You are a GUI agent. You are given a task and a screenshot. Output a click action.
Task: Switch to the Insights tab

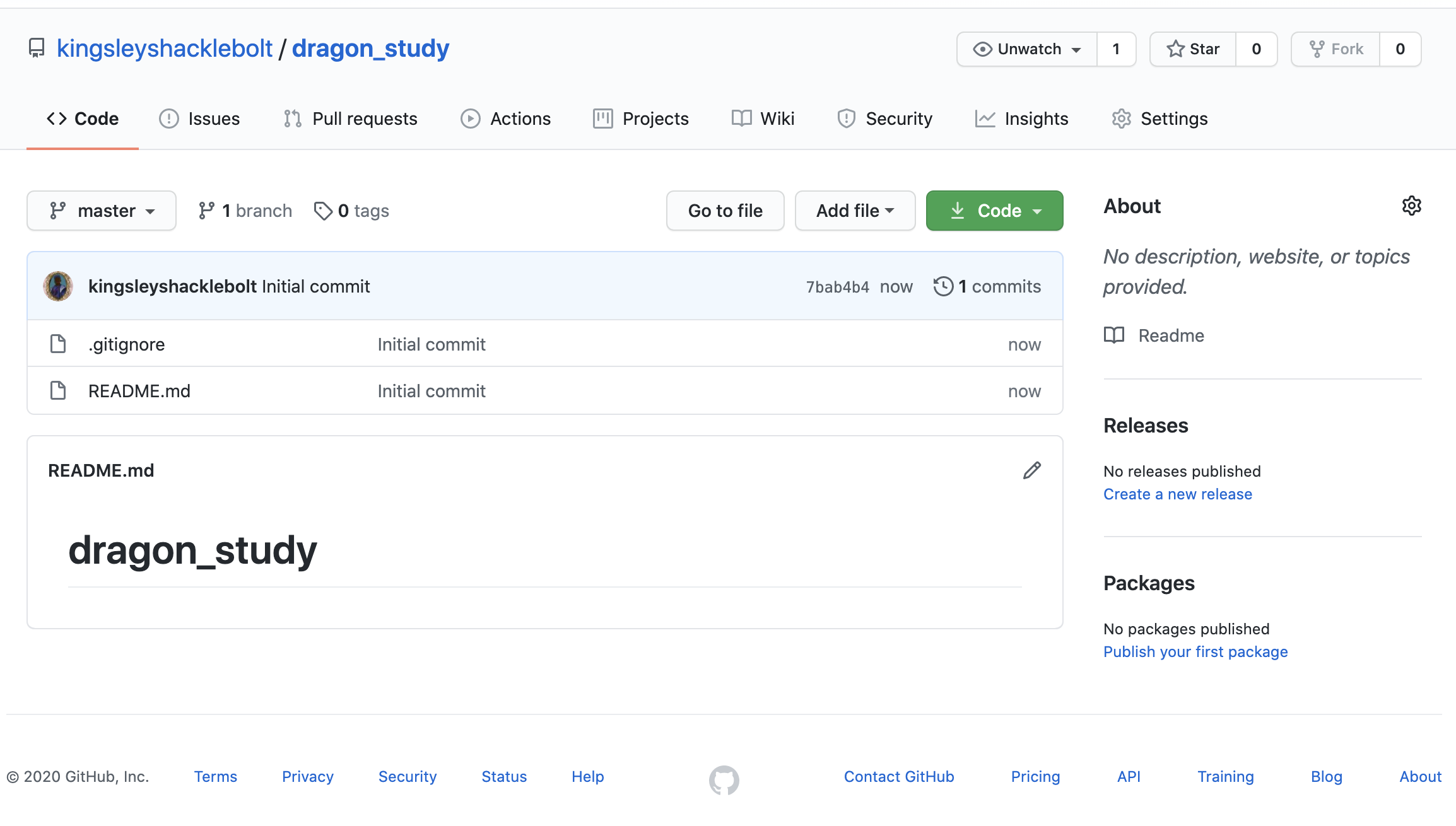1021,119
